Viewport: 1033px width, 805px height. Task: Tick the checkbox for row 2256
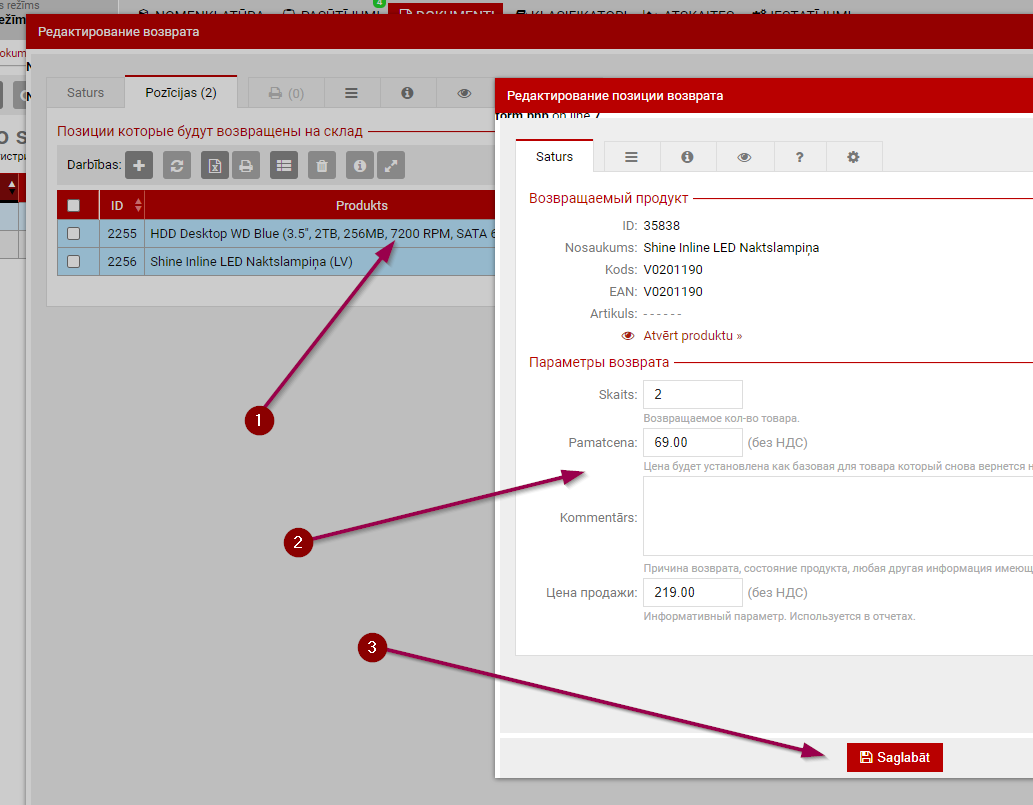pos(73,261)
